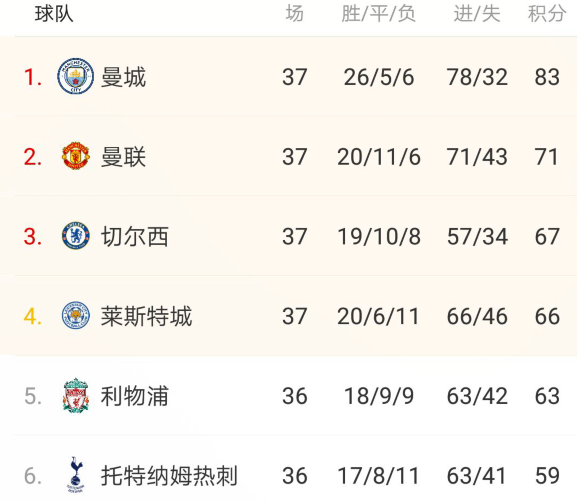The image size is (577, 501).
Task: Select the 切尔西 team name
Action: point(135,236)
